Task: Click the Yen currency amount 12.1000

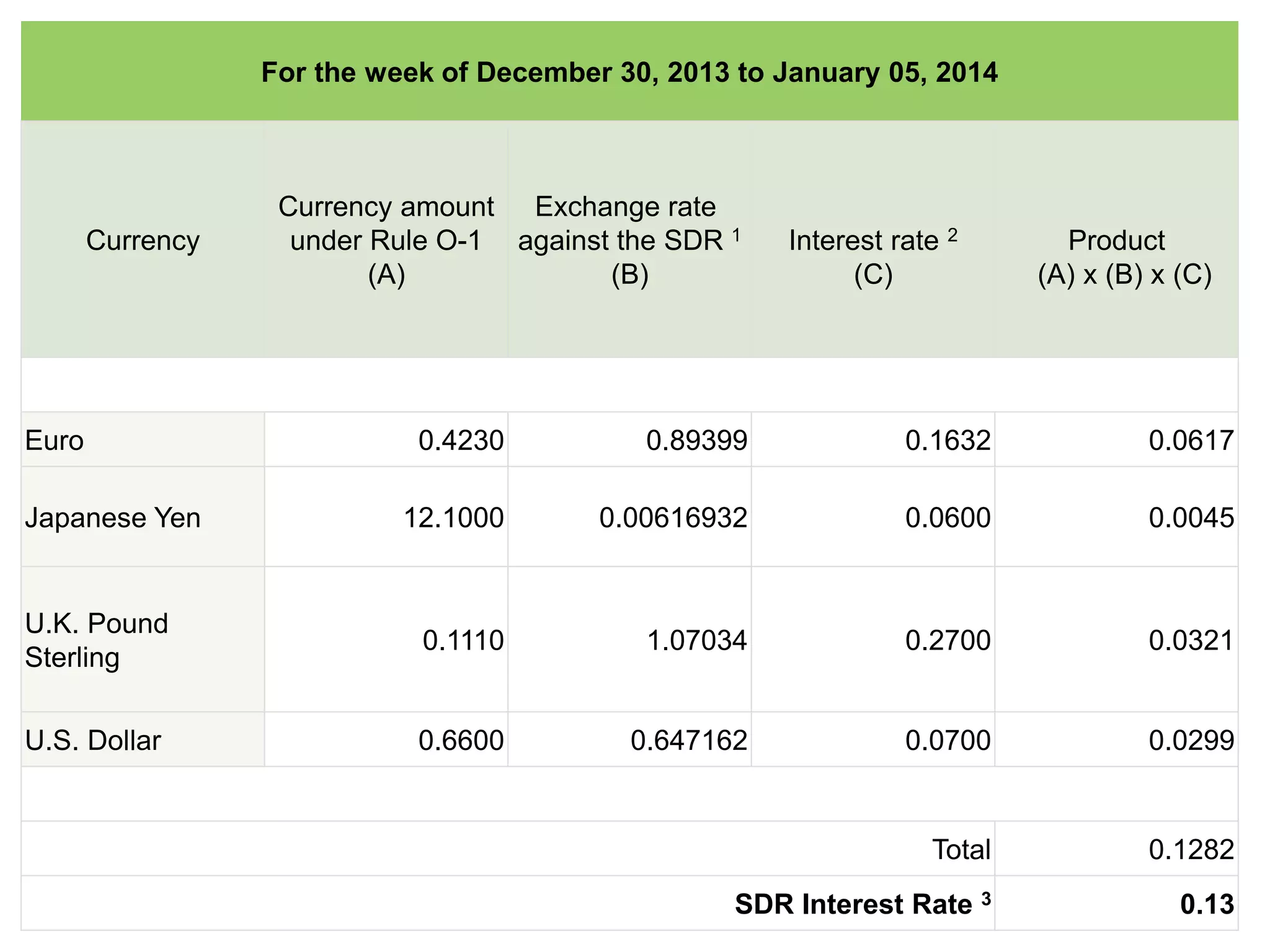Action: click(454, 518)
